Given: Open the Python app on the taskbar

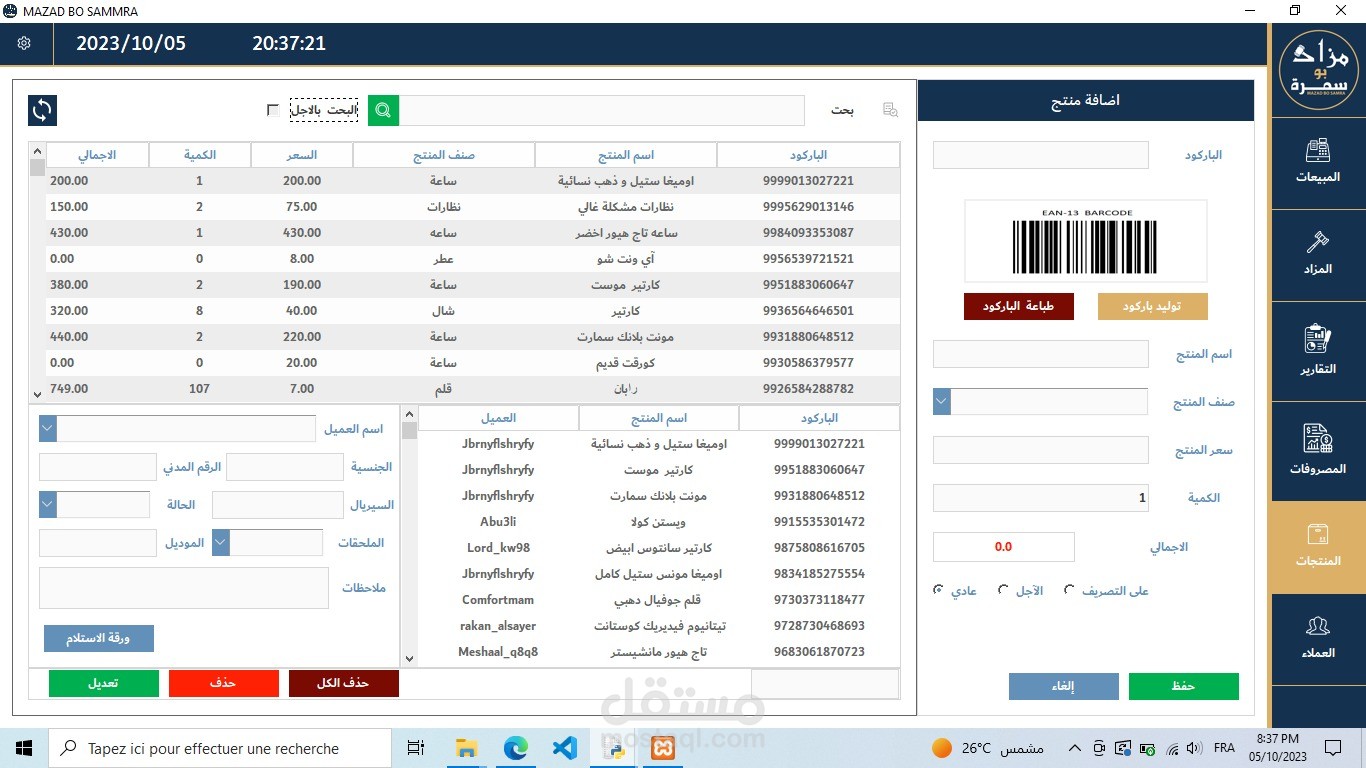Looking at the screenshot, I should 614,747.
